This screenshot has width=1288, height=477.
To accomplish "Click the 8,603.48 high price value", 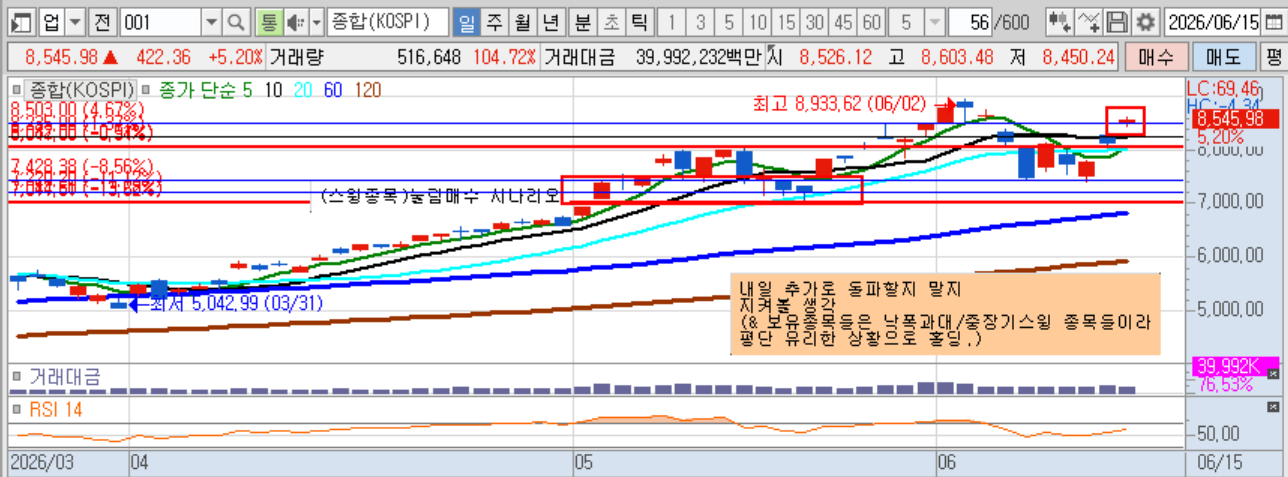I will click(x=957, y=58).
